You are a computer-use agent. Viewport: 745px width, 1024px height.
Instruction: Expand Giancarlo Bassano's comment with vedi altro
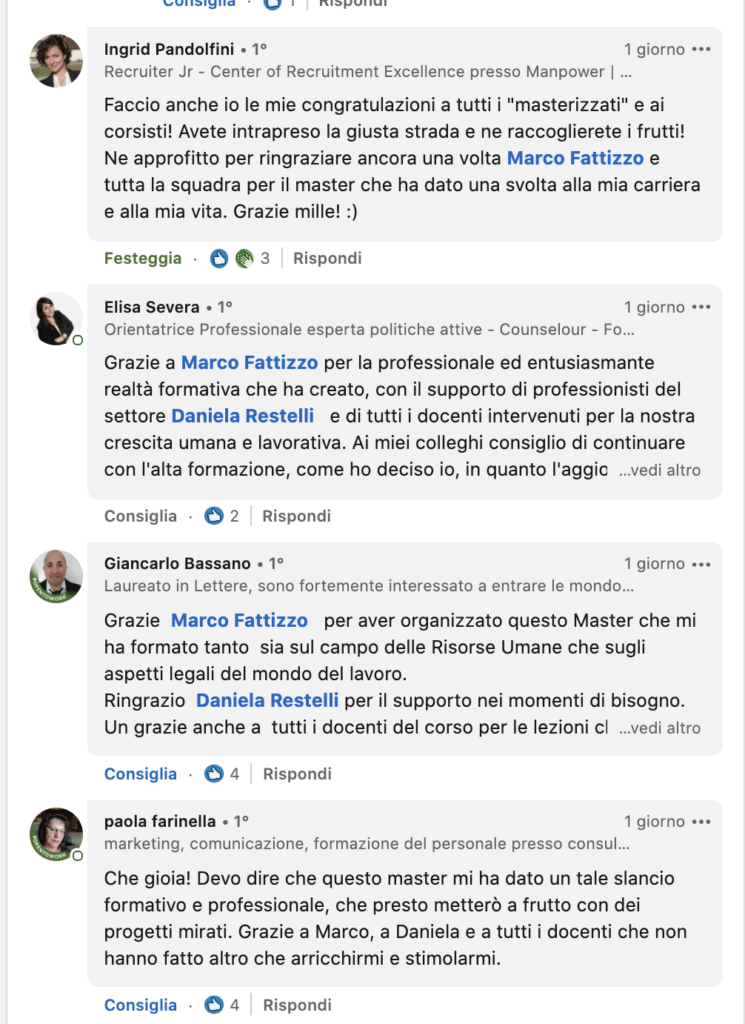pyautogui.click(x=659, y=728)
